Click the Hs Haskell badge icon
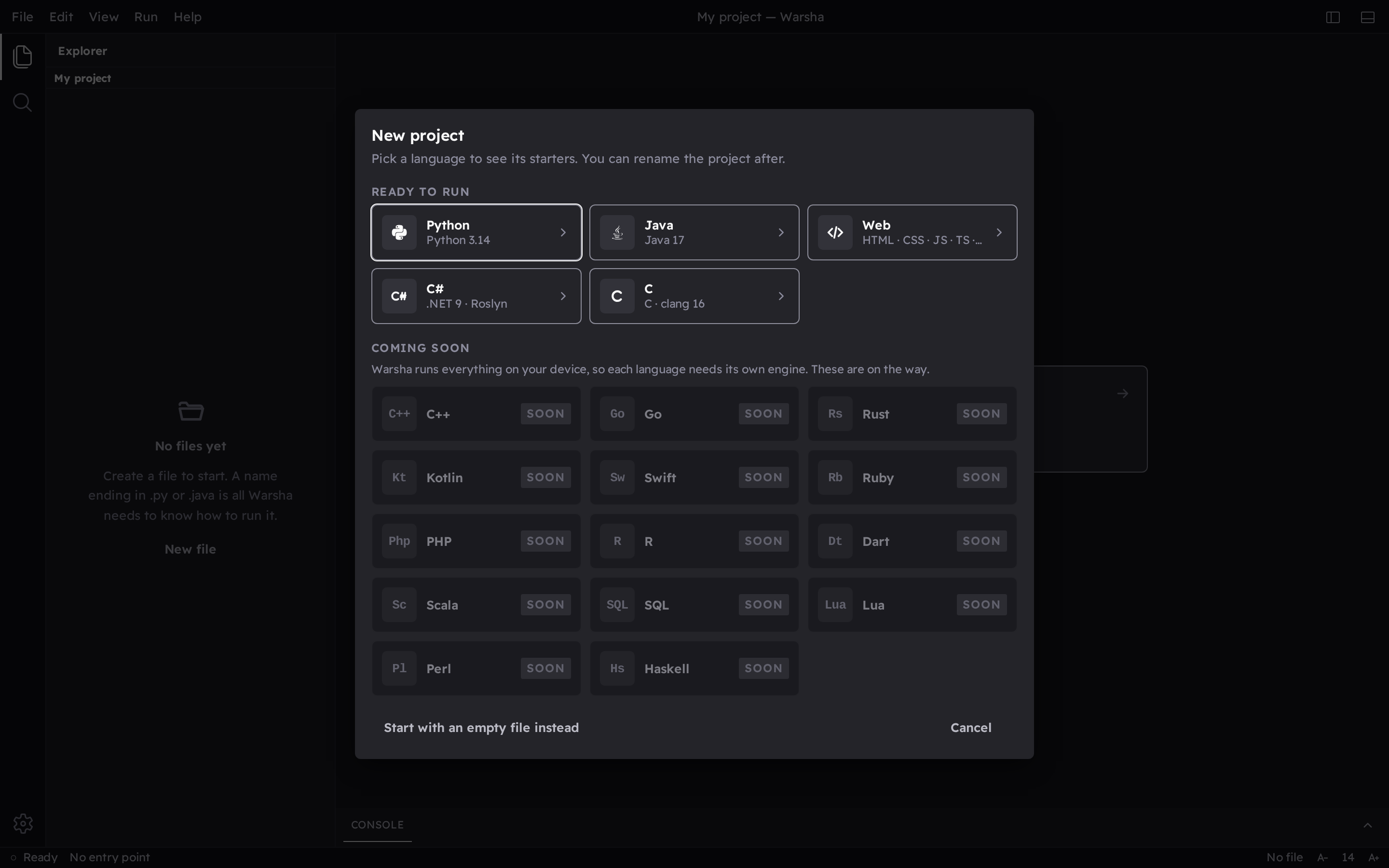Screen dimensions: 1389x868 coord(617,668)
